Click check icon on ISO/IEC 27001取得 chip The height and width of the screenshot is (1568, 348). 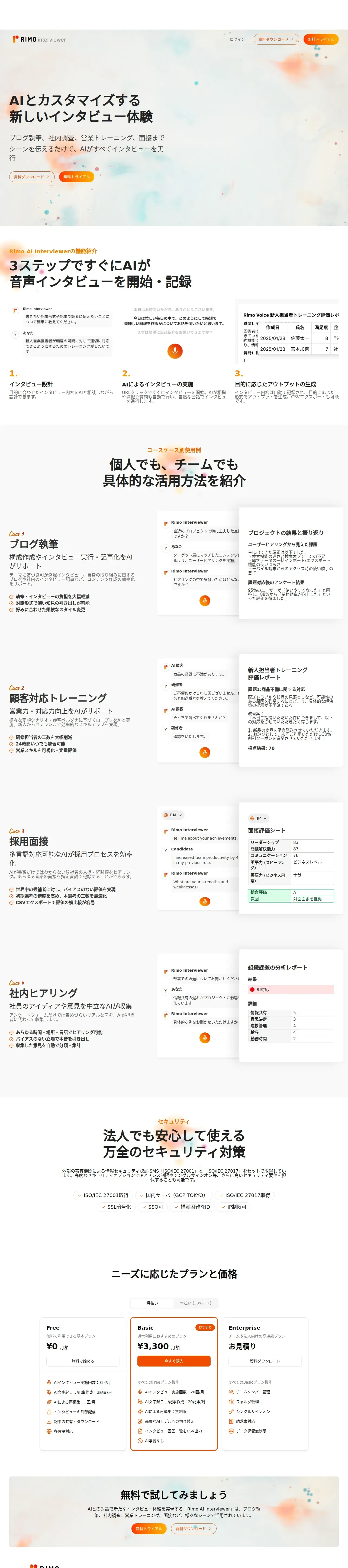pos(79,1195)
